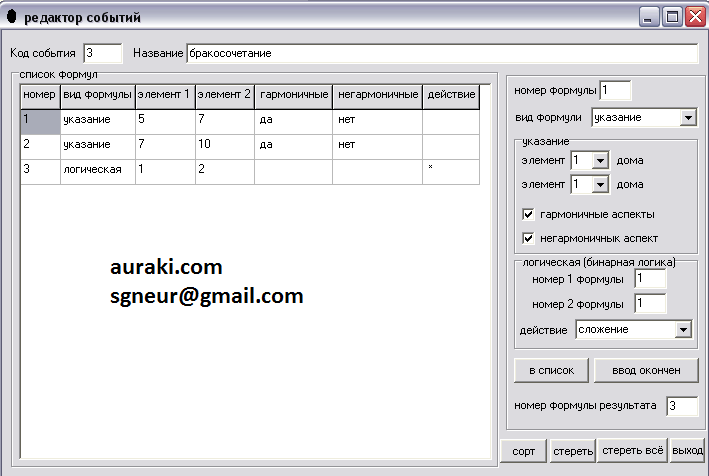Click the стереть button
Viewport: 709px width, 476px height.
pos(572,451)
